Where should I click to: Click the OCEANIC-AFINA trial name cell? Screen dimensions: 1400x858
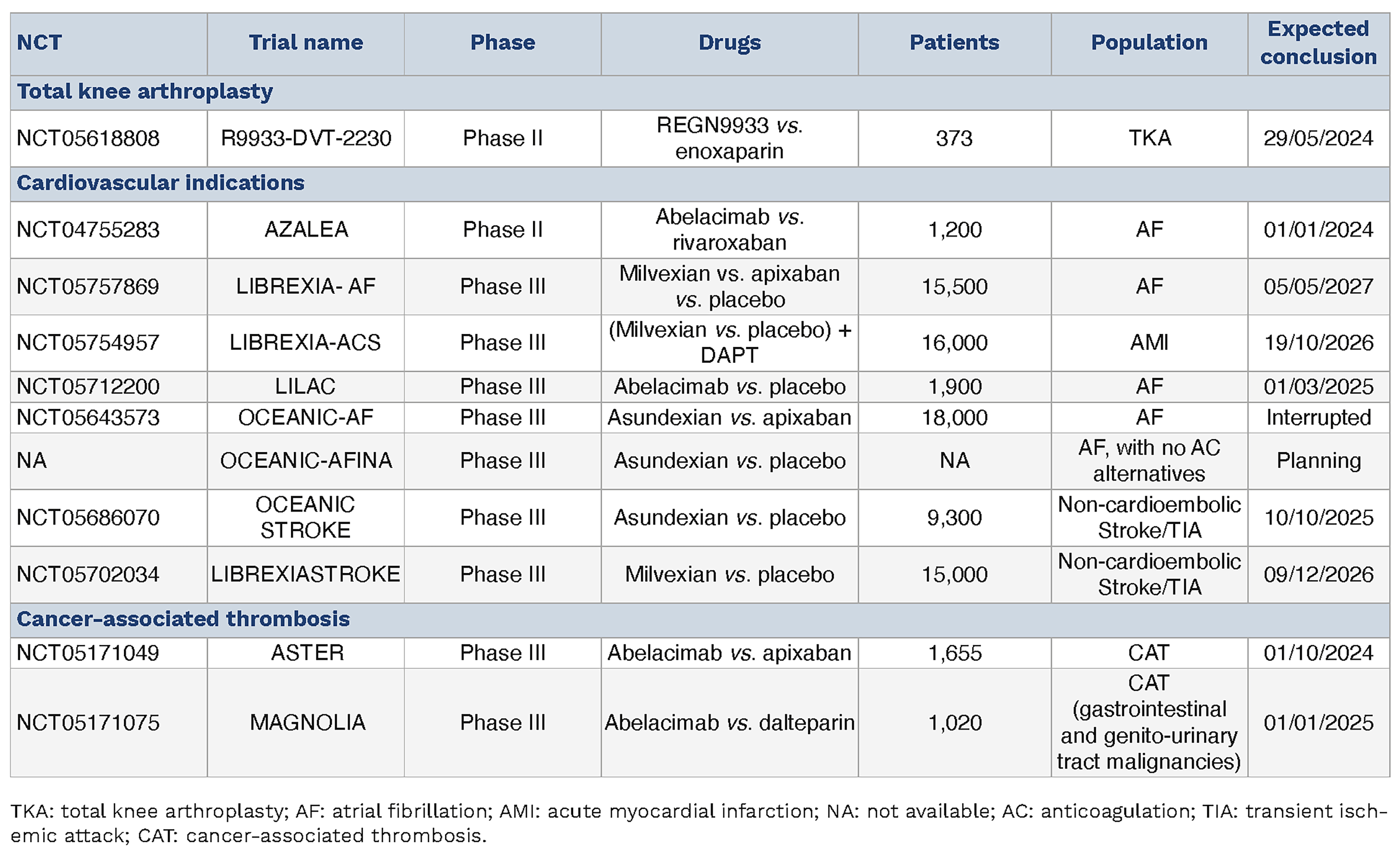306,461
